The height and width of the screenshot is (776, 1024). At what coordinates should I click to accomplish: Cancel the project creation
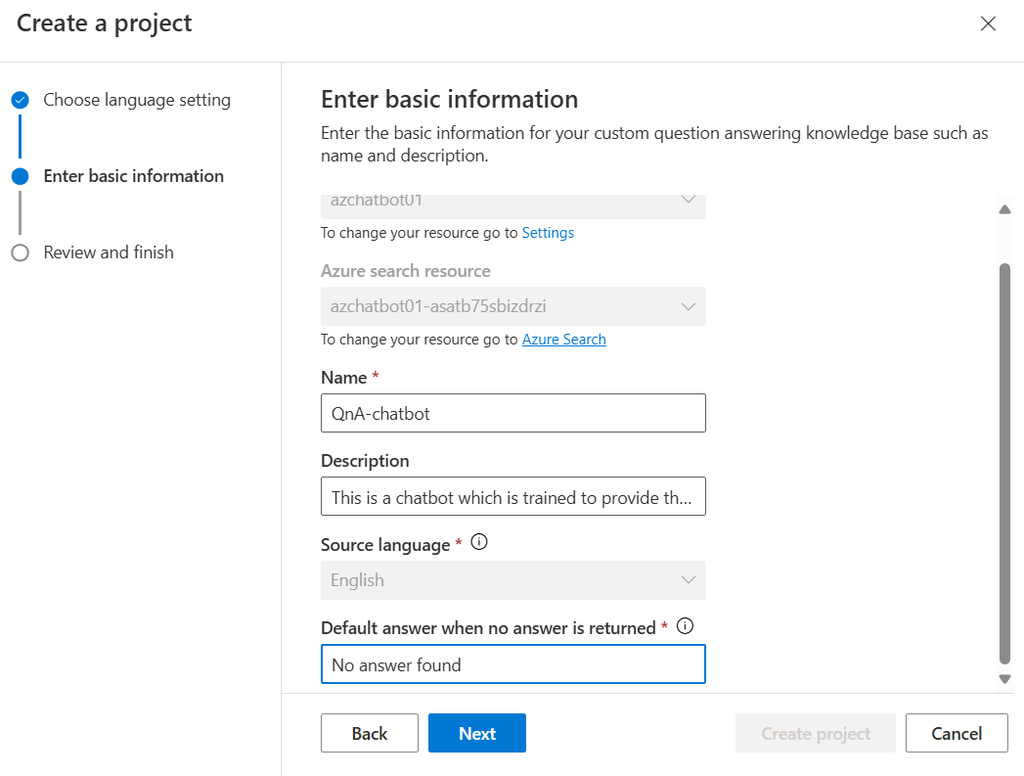tap(957, 733)
